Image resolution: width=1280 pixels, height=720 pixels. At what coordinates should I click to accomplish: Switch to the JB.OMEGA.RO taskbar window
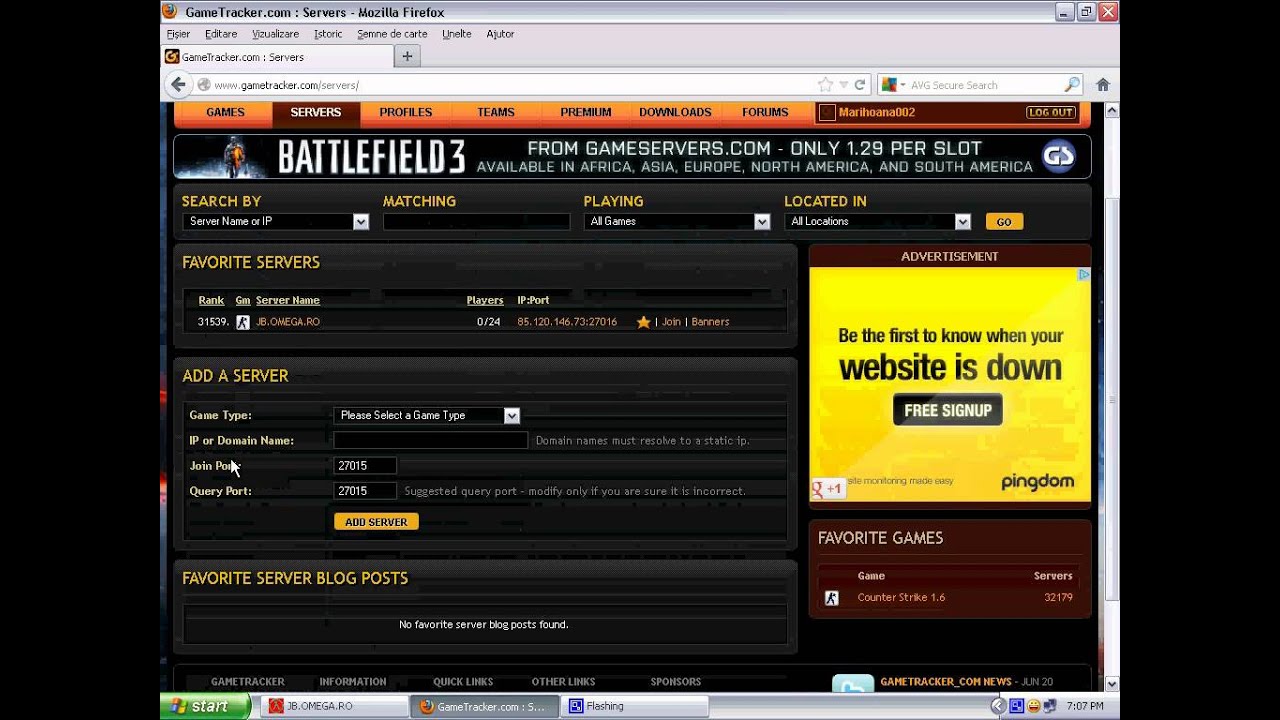[335, 706]
